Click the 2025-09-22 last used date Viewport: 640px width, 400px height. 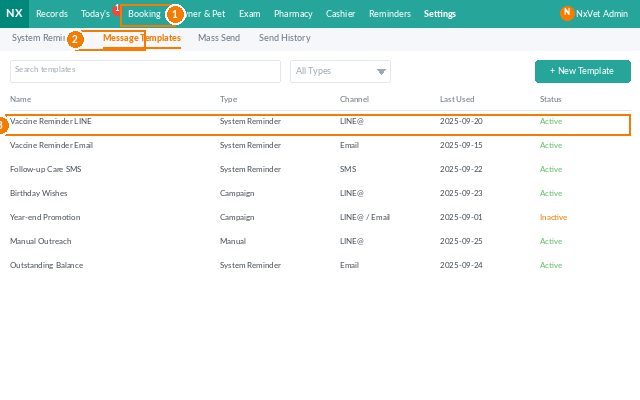click(x=461, y=169)
